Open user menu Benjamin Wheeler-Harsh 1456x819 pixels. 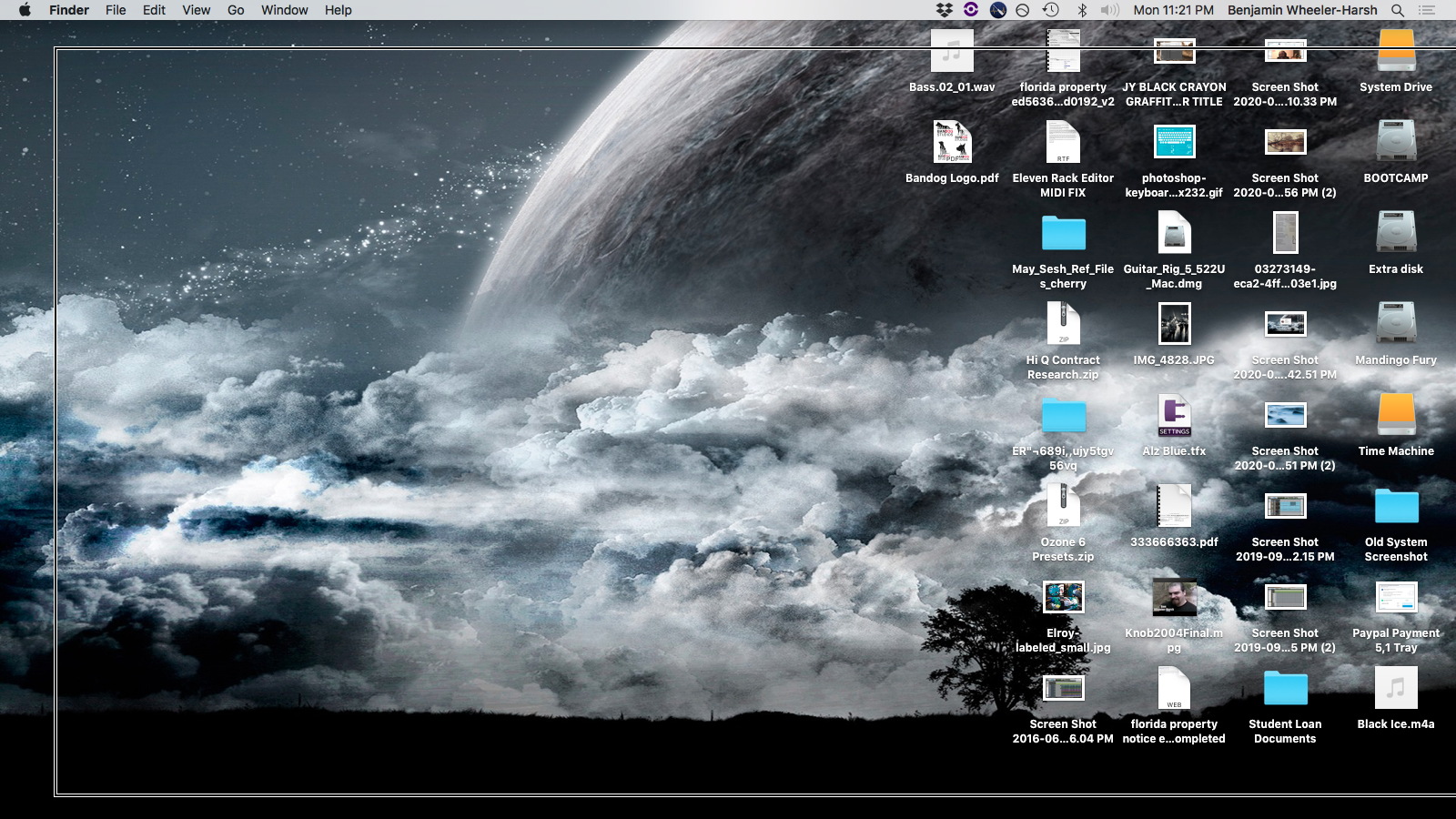[1302, 10]
